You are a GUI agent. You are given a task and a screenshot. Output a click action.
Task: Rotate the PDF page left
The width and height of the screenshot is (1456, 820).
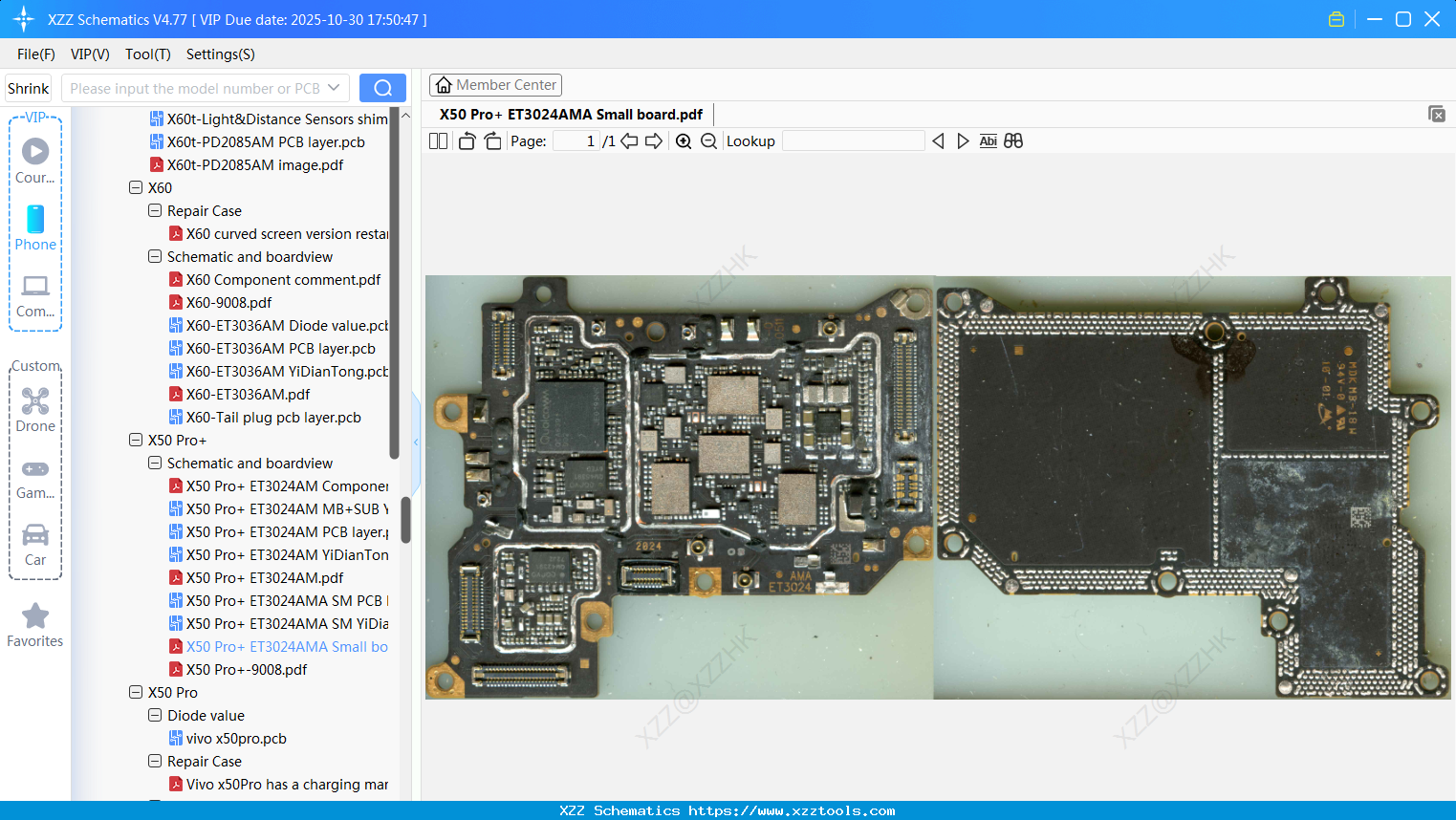[x=466, y=140]
